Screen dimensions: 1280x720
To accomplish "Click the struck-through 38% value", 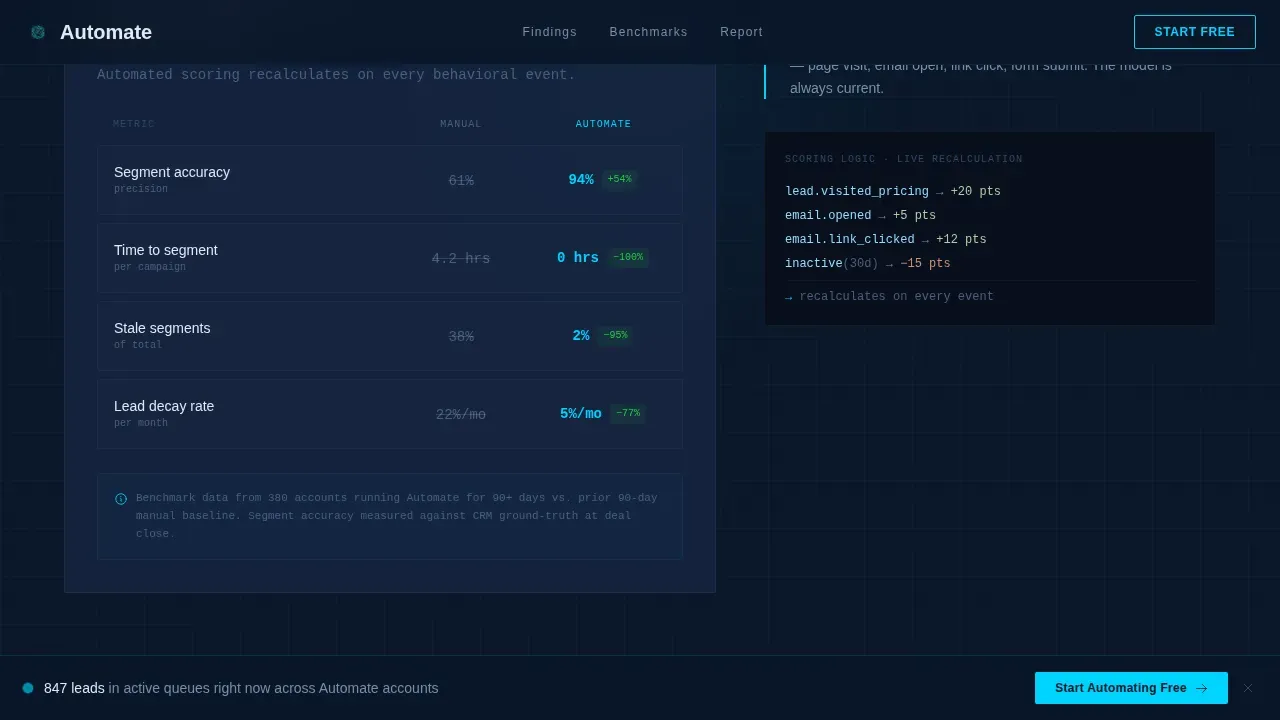I will (461, 337).
